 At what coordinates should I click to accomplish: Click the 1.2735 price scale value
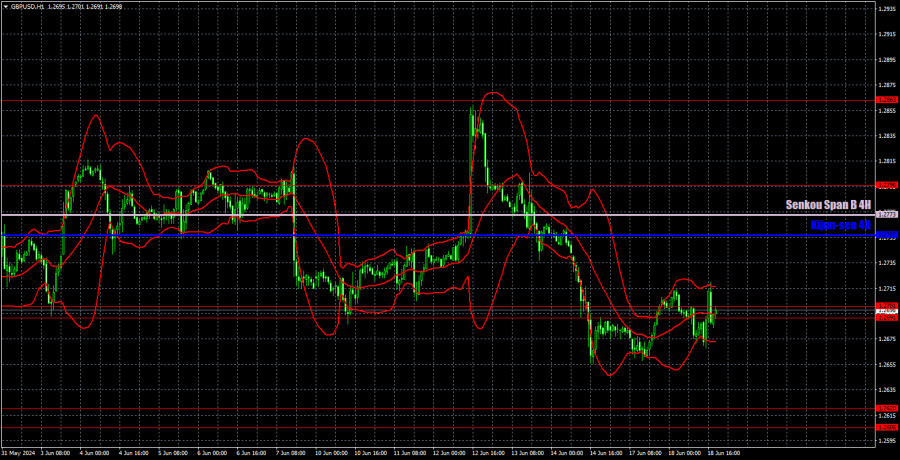(x=886, y=263)
